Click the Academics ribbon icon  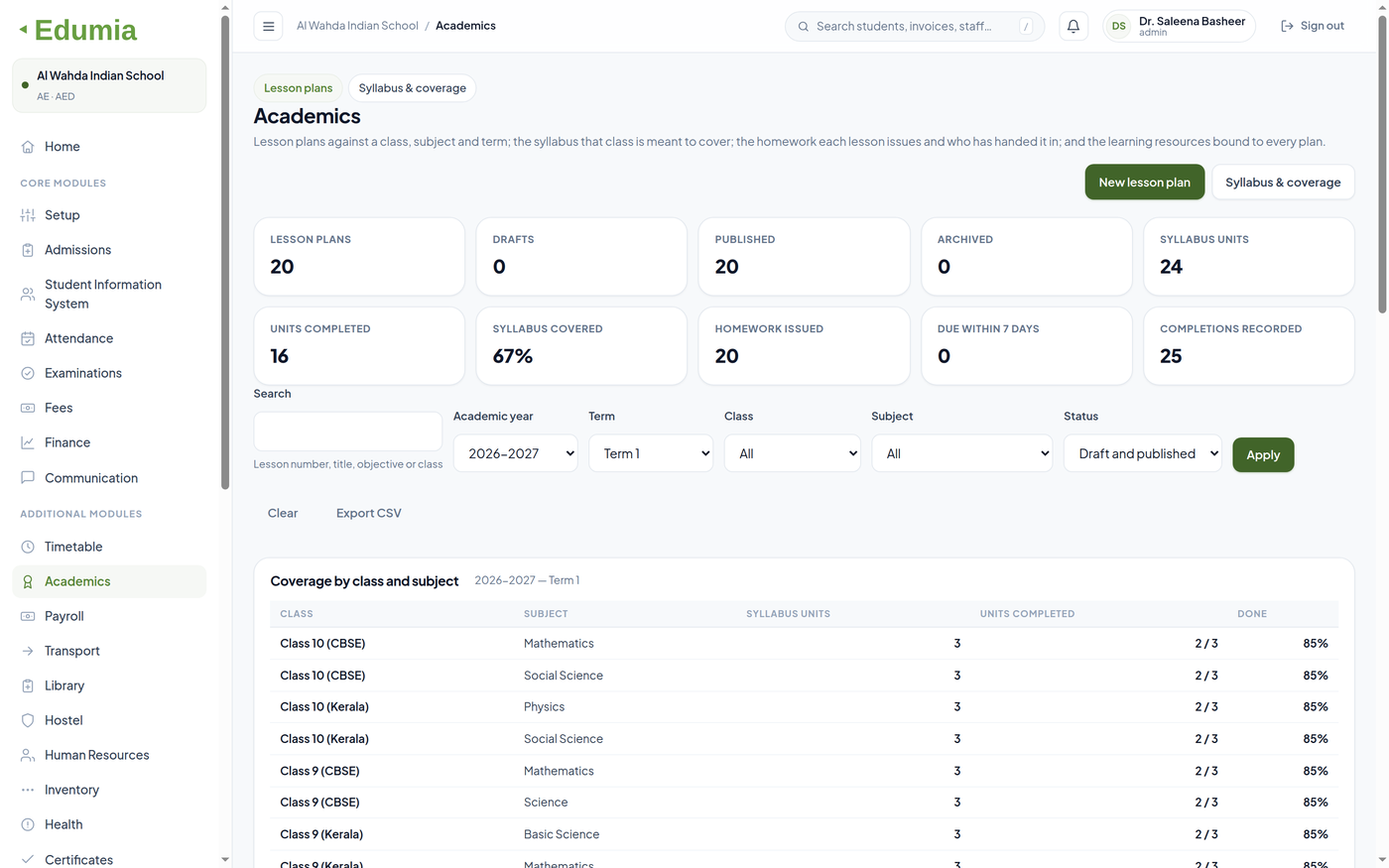28,581
